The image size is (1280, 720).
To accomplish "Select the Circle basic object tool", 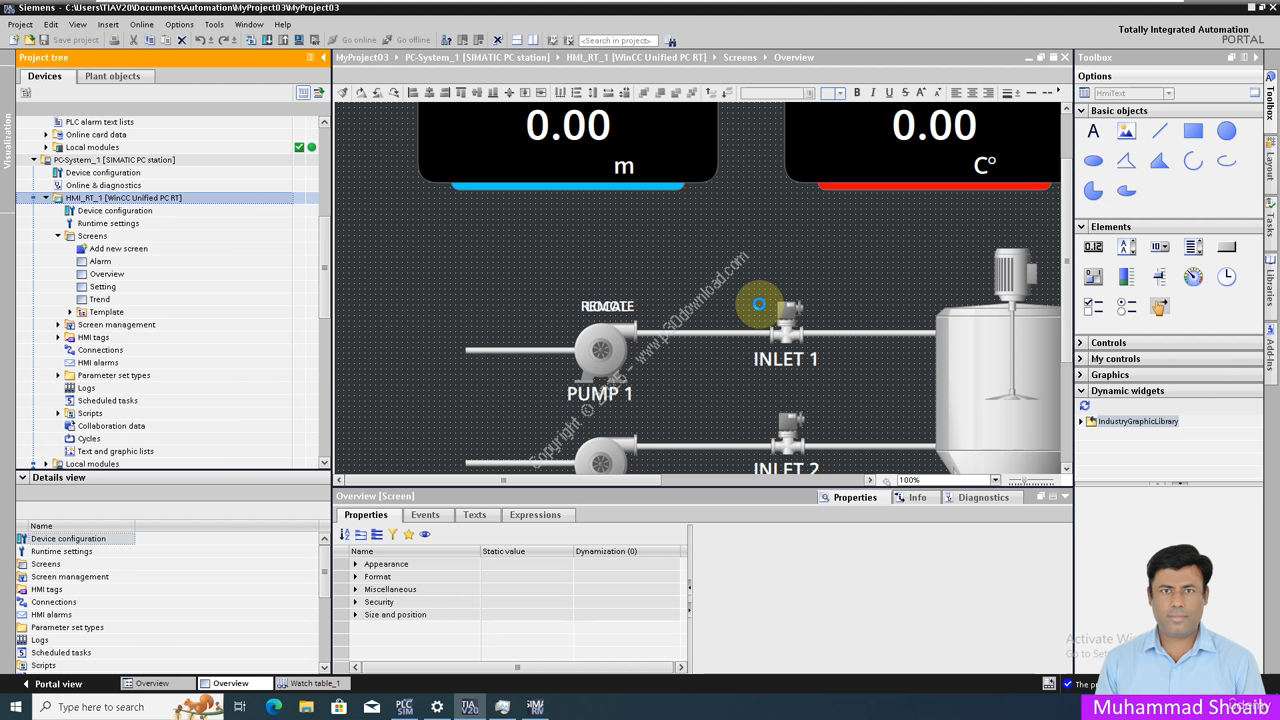I will 1226,131.
